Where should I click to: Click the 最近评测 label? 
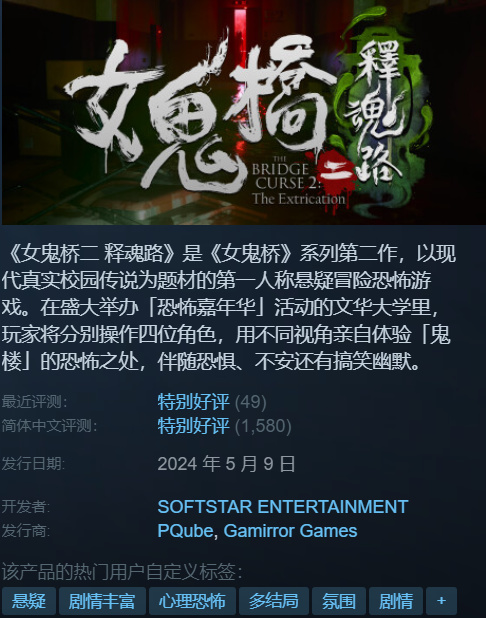(x=34, y=402)
